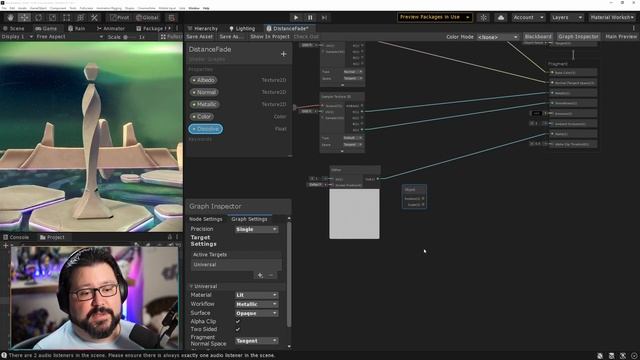This screenshot has height=360, width=640.
Task: Open Preview Packages in Use dropdown
Action: (x=435, y=17)
